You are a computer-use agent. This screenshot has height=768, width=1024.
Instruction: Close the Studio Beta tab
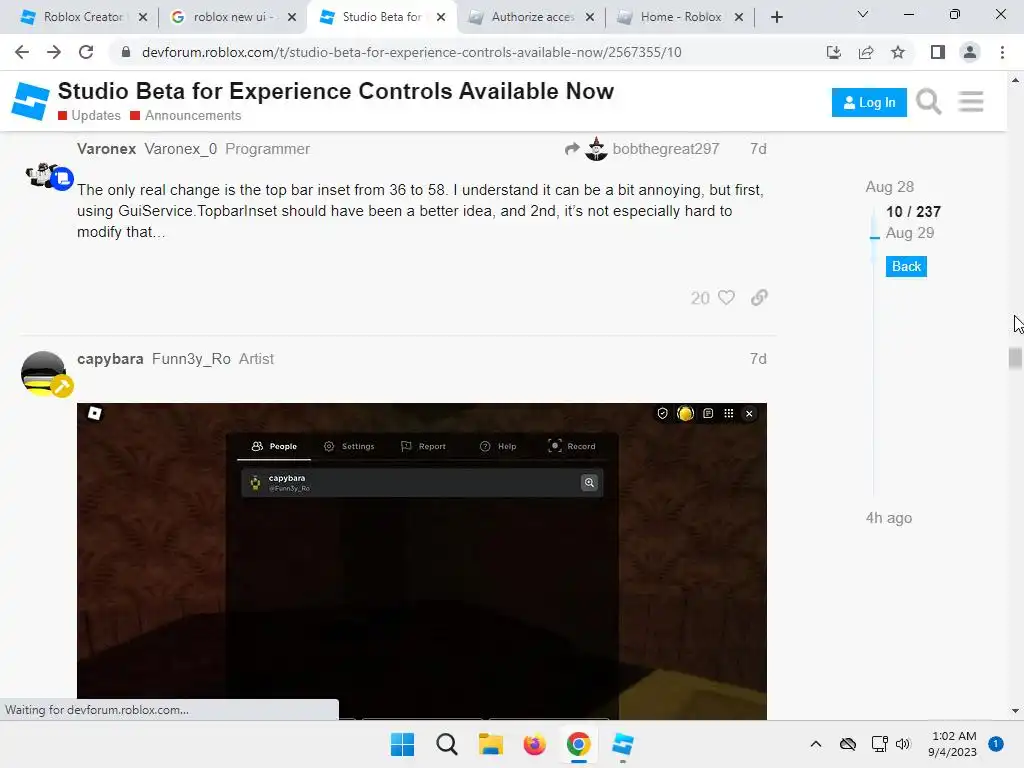[x=441, y=17]
